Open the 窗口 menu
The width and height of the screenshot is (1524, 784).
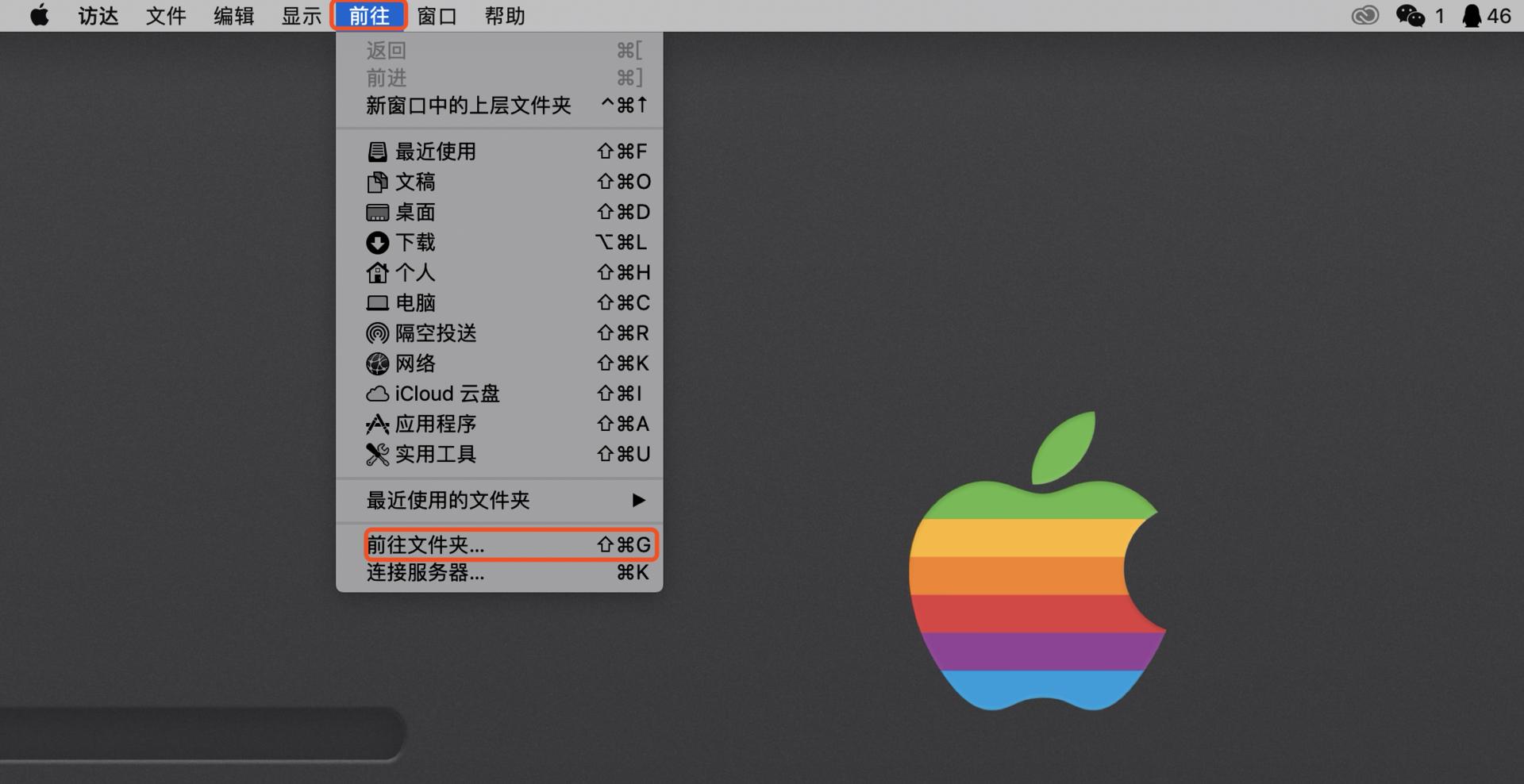pos(437,15)
